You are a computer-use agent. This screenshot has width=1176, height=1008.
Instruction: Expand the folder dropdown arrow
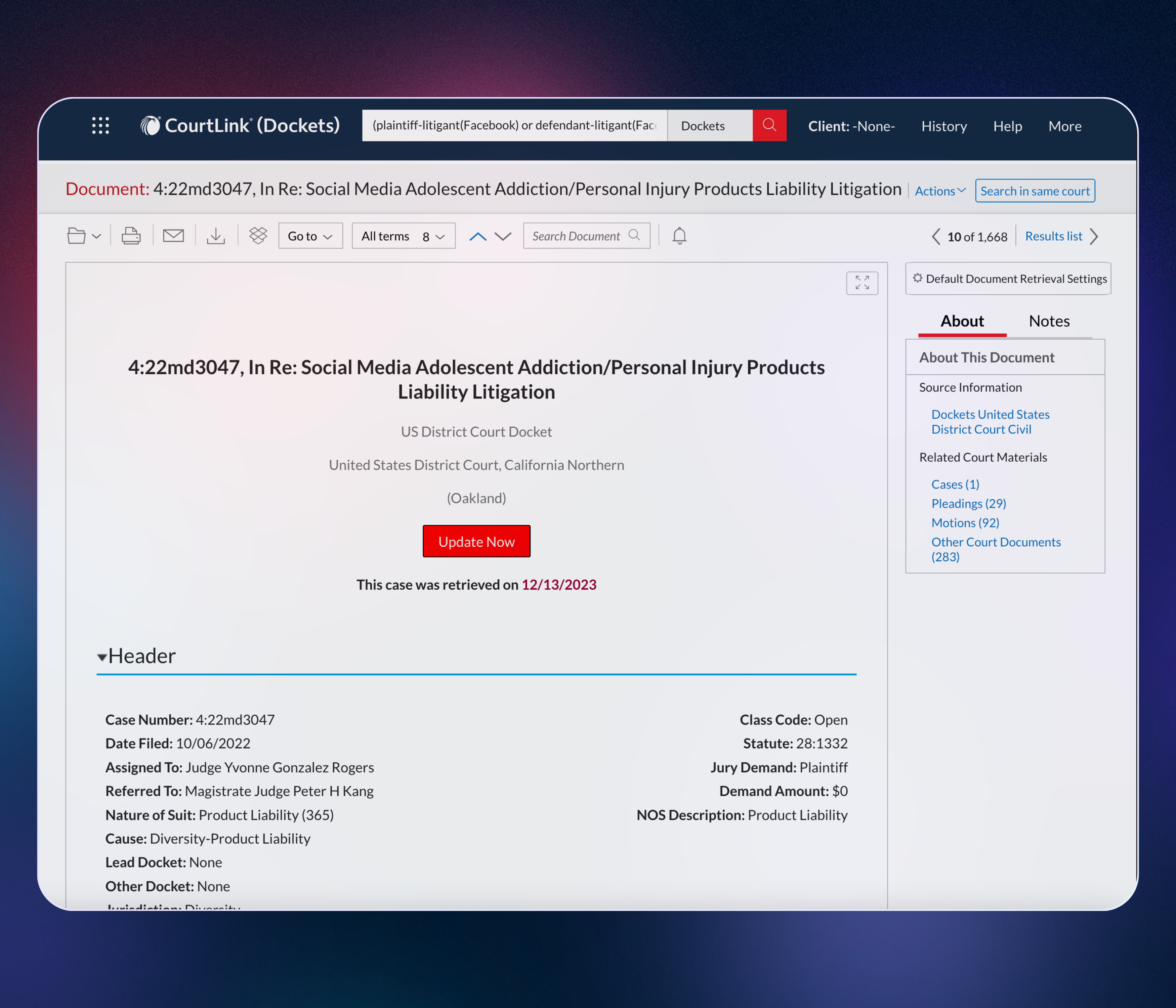click(x=96, y=236)
